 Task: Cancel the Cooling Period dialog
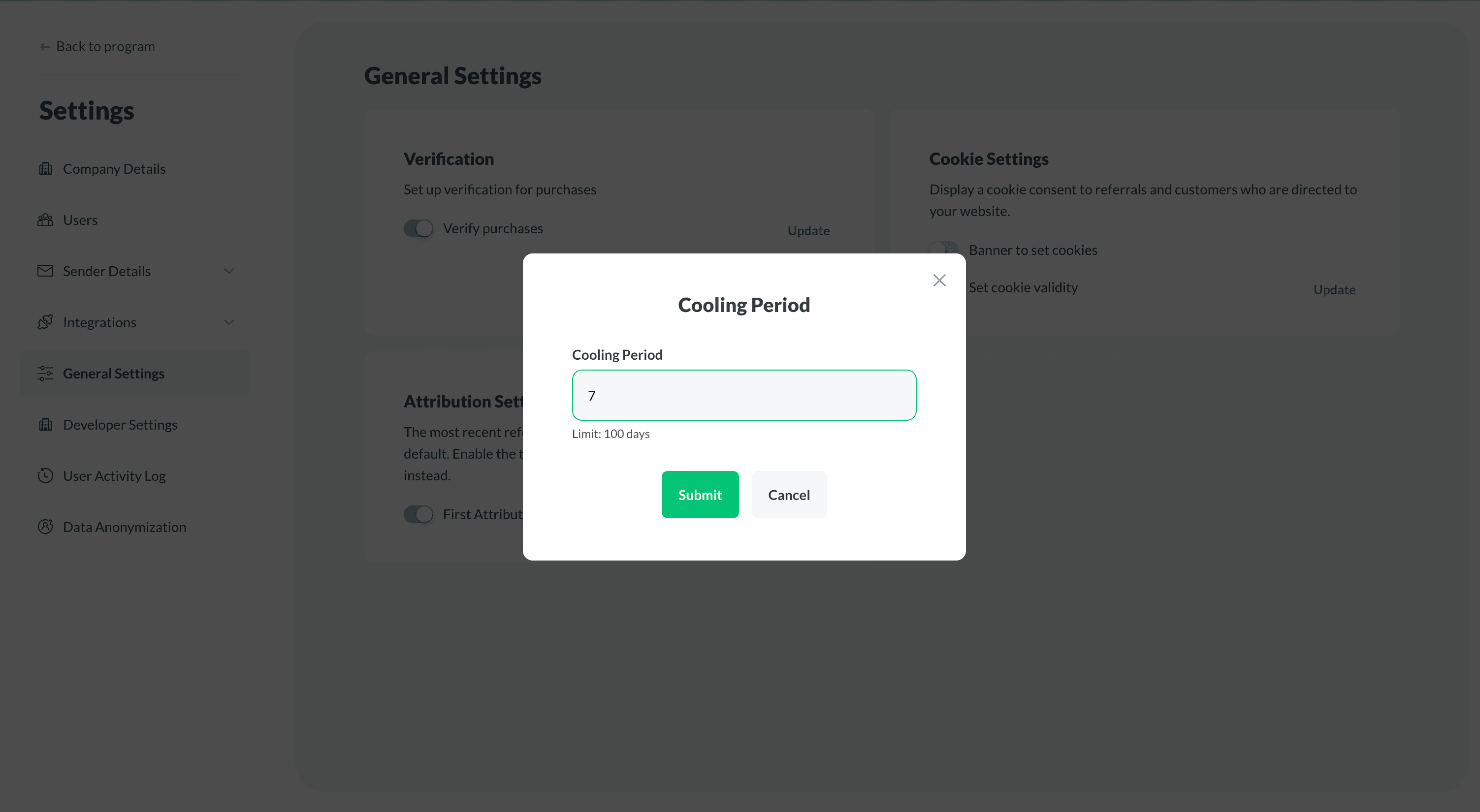[789, 495]
